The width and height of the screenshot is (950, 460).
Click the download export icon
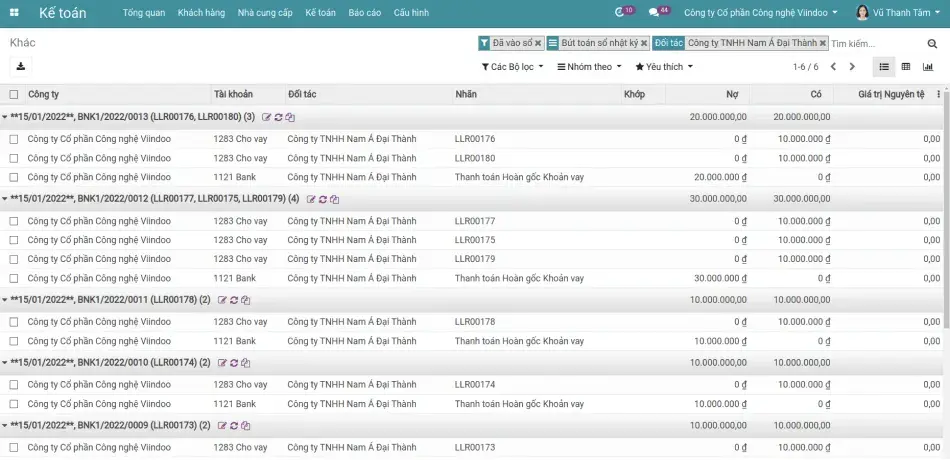(21, 66)
